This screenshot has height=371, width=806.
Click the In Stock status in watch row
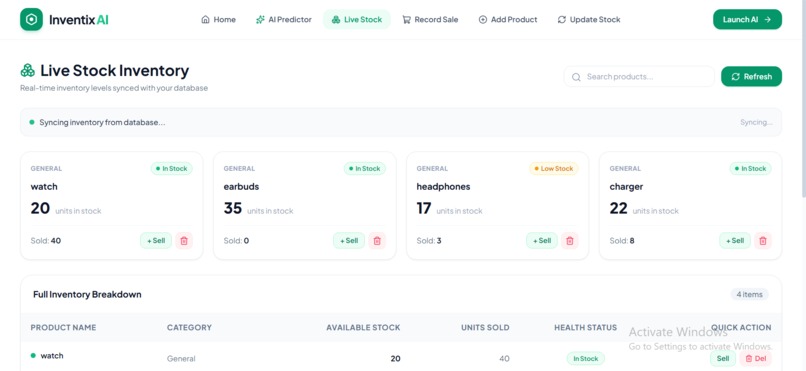[585, 359]
